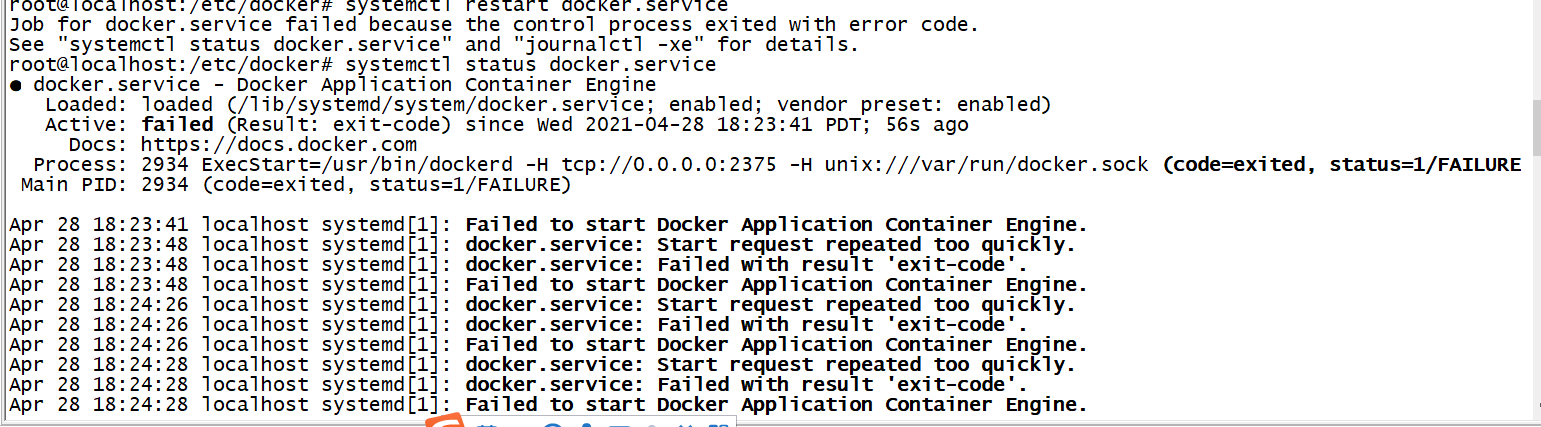The image size is (1541, 427).
Task: Click the bold "(code=exited, status=1/FAILURE" on Process line
Action: tap(1342, 165)
